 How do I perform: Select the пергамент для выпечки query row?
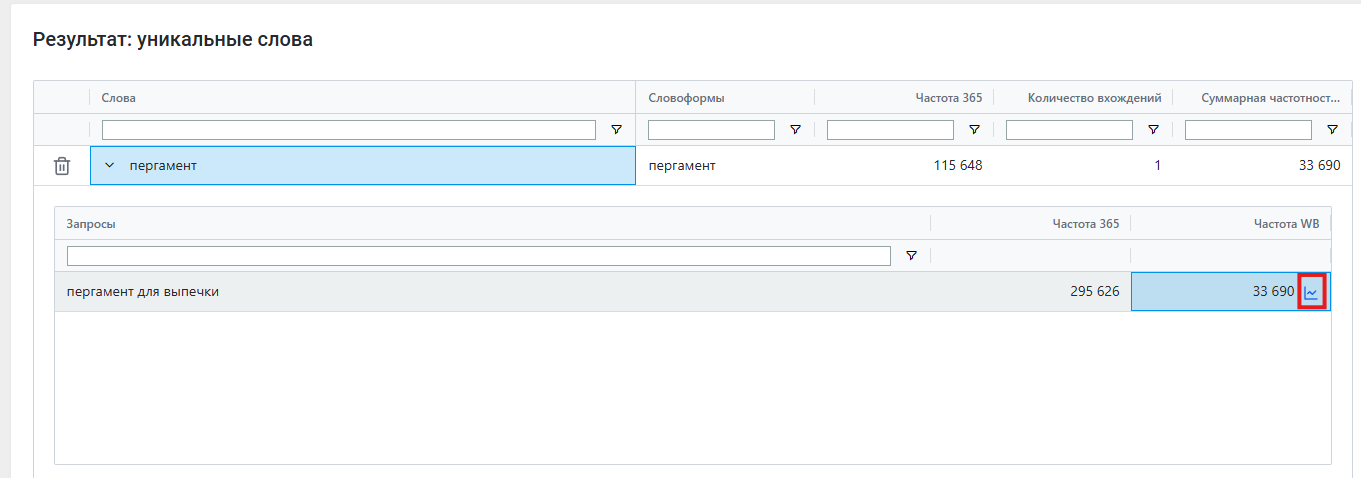tap(692, 292)
